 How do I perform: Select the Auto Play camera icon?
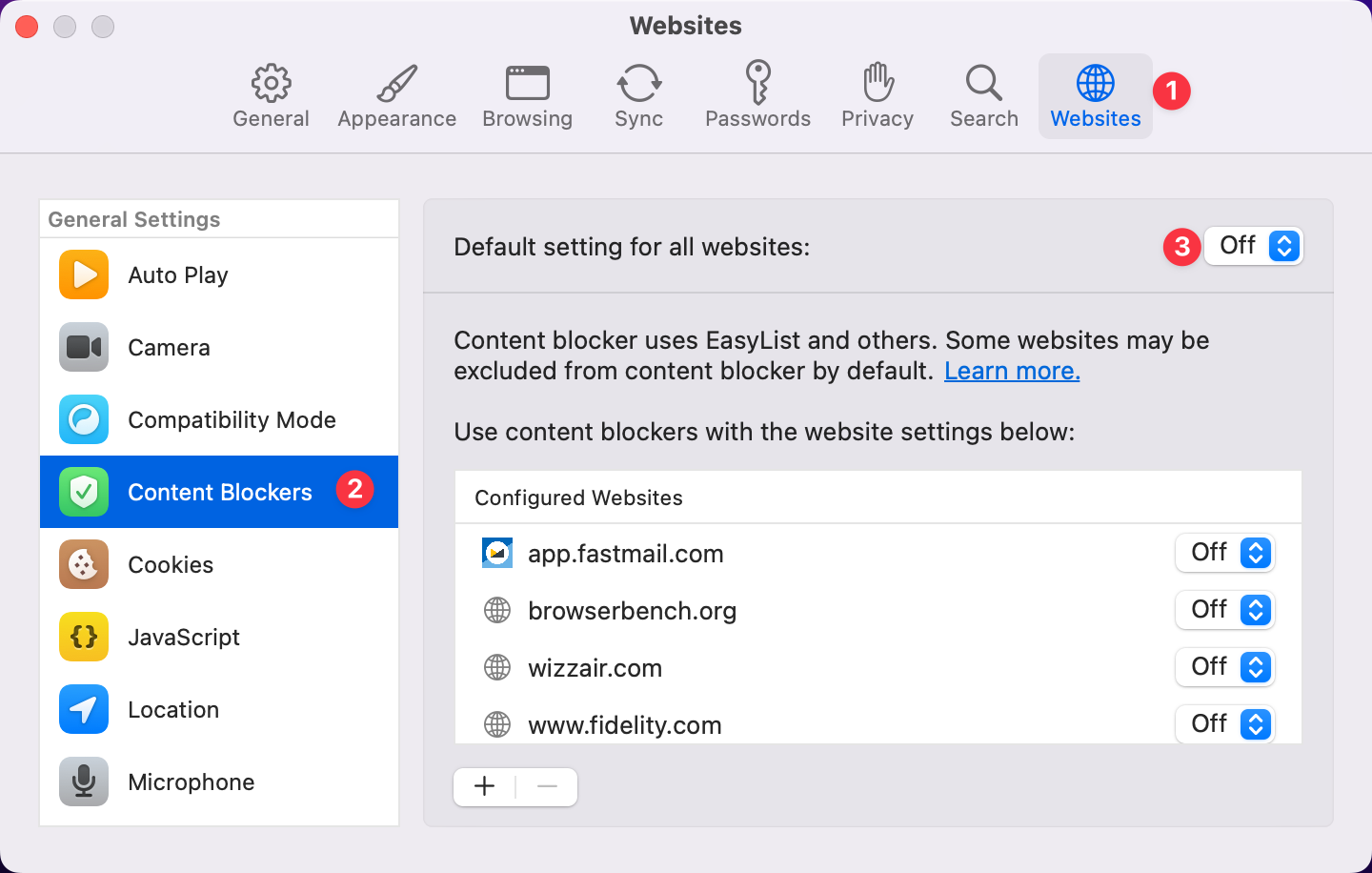[83, 274]
